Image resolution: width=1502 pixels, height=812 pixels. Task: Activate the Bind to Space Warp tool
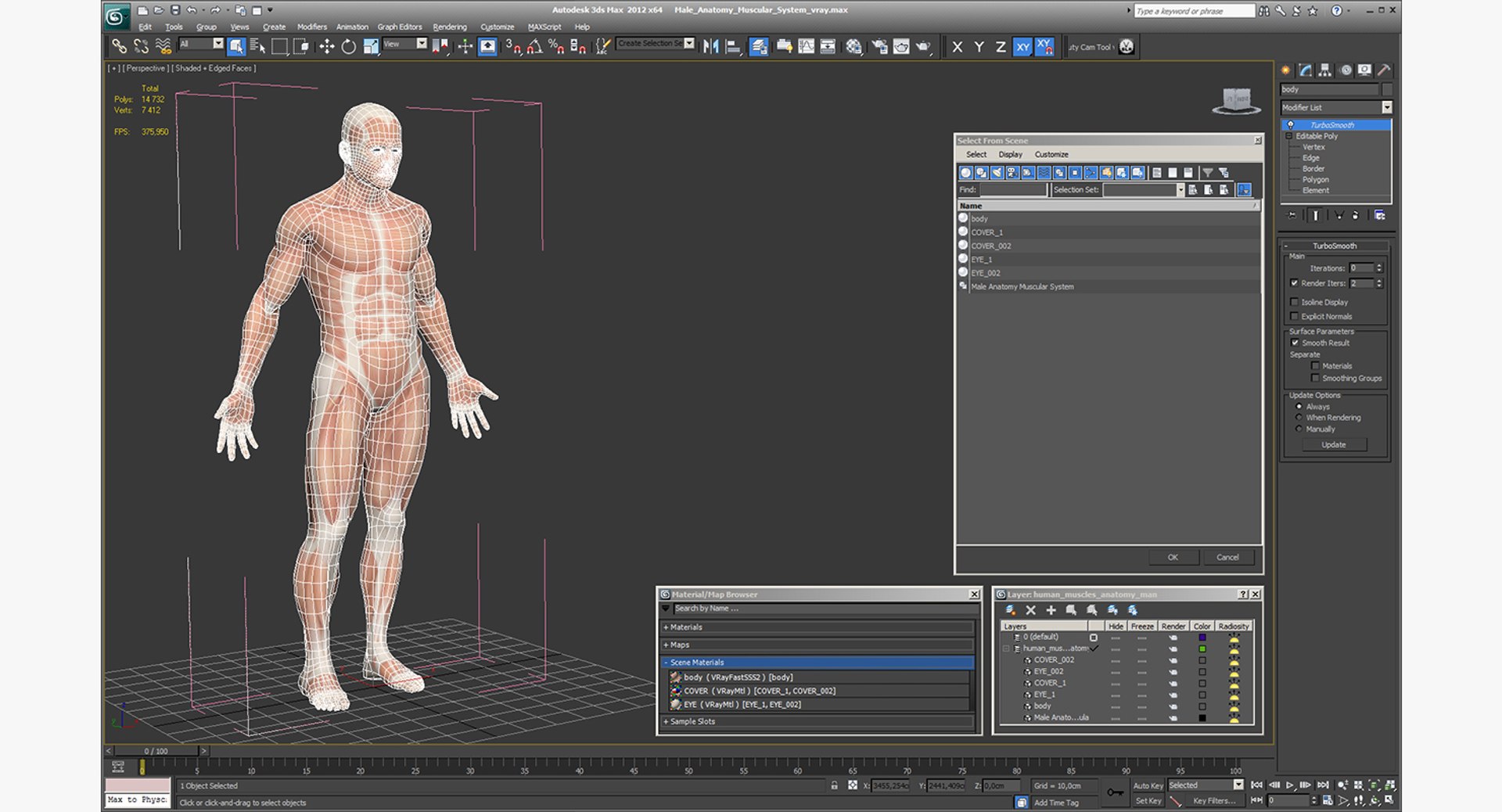pyautogui.click(x=163, y=47)
